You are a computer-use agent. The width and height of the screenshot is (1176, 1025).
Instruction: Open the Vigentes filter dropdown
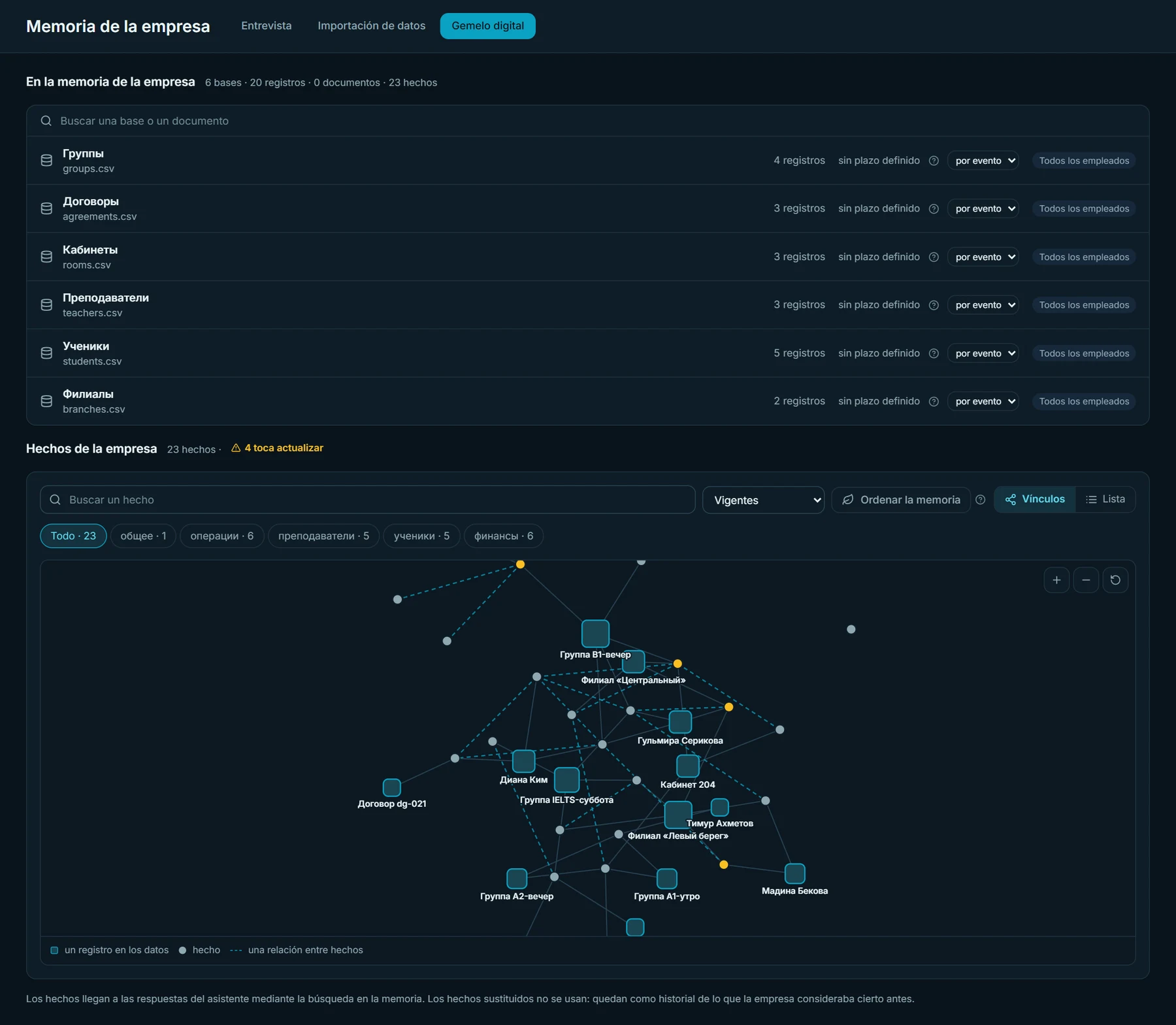pyautogui.click(x=763, y=500)
